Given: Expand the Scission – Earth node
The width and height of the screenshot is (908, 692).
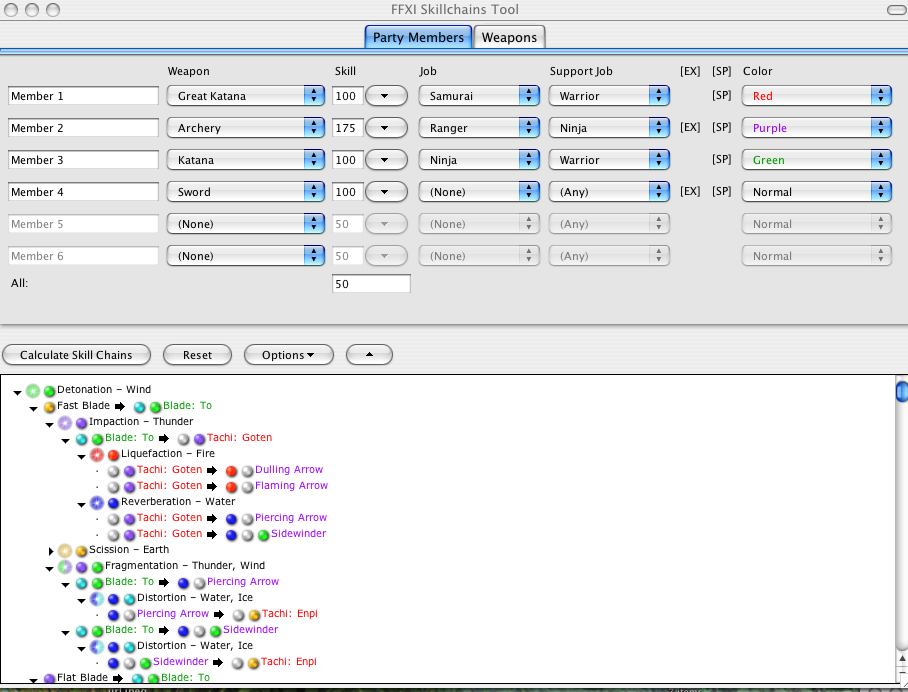Looking at the screenshot, I should pos(51,551).
